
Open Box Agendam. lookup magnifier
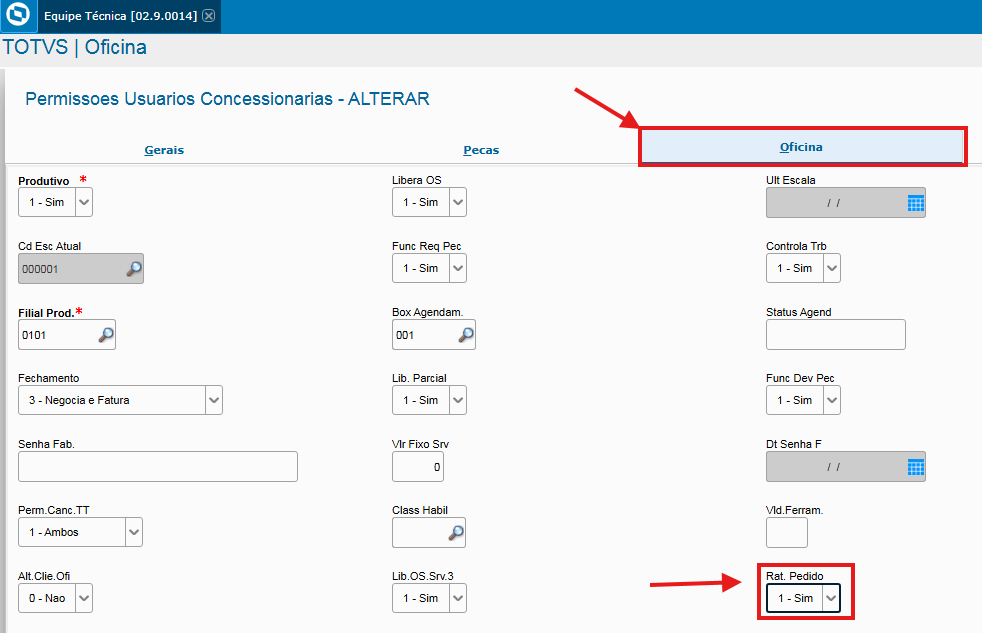click(465, 335)
